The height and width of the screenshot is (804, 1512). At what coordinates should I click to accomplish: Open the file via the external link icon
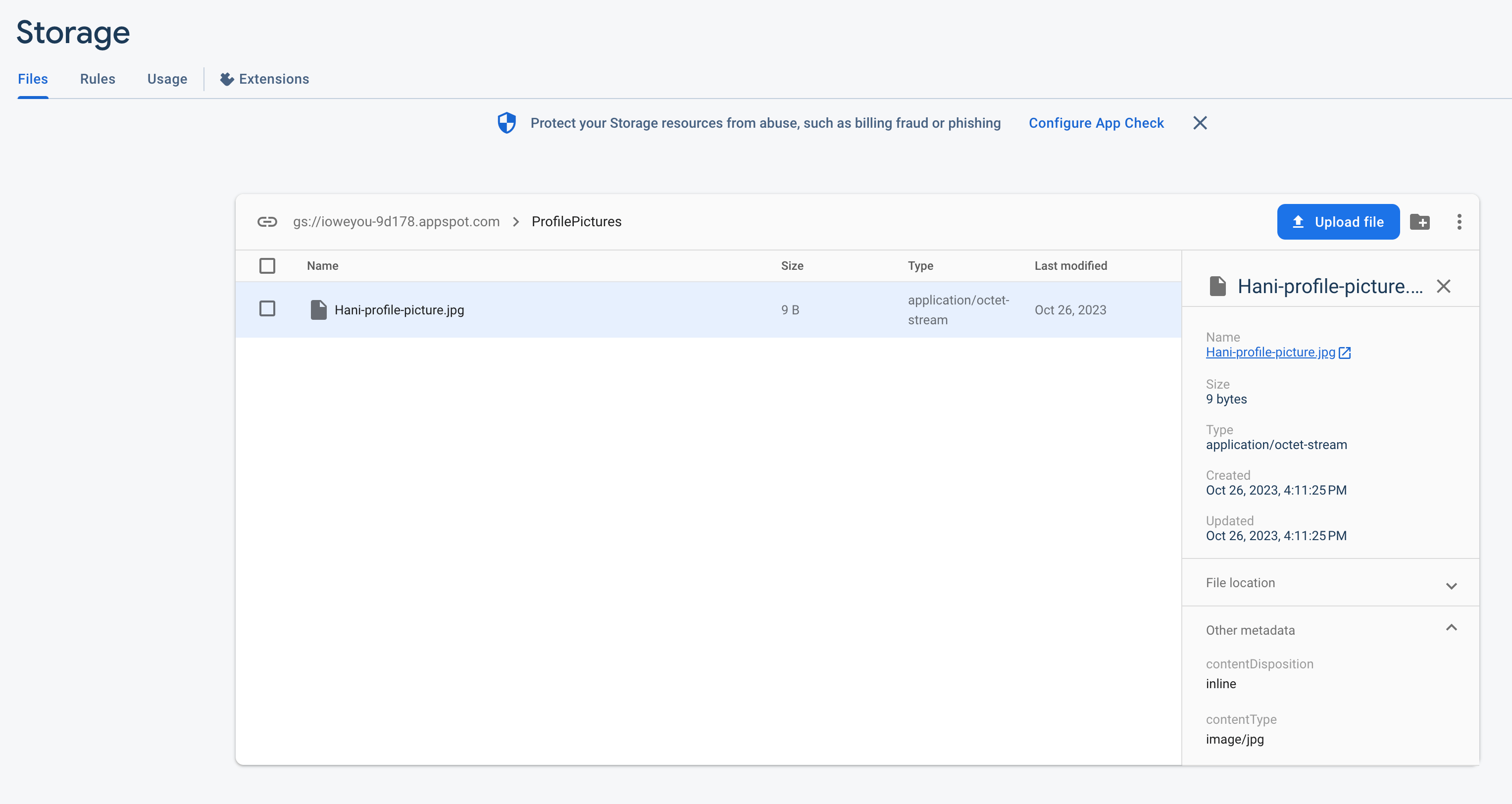pos(1345,352)
